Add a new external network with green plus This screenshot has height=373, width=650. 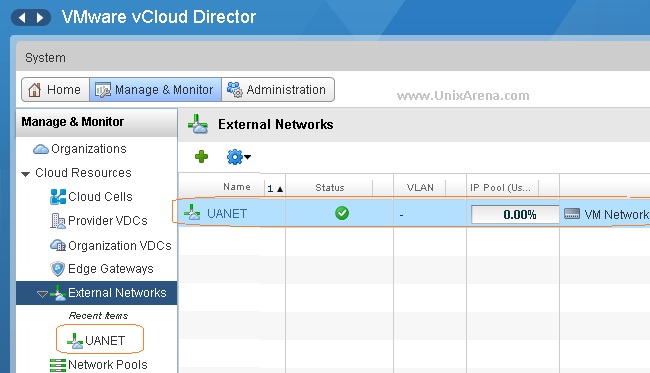(201, 157)
